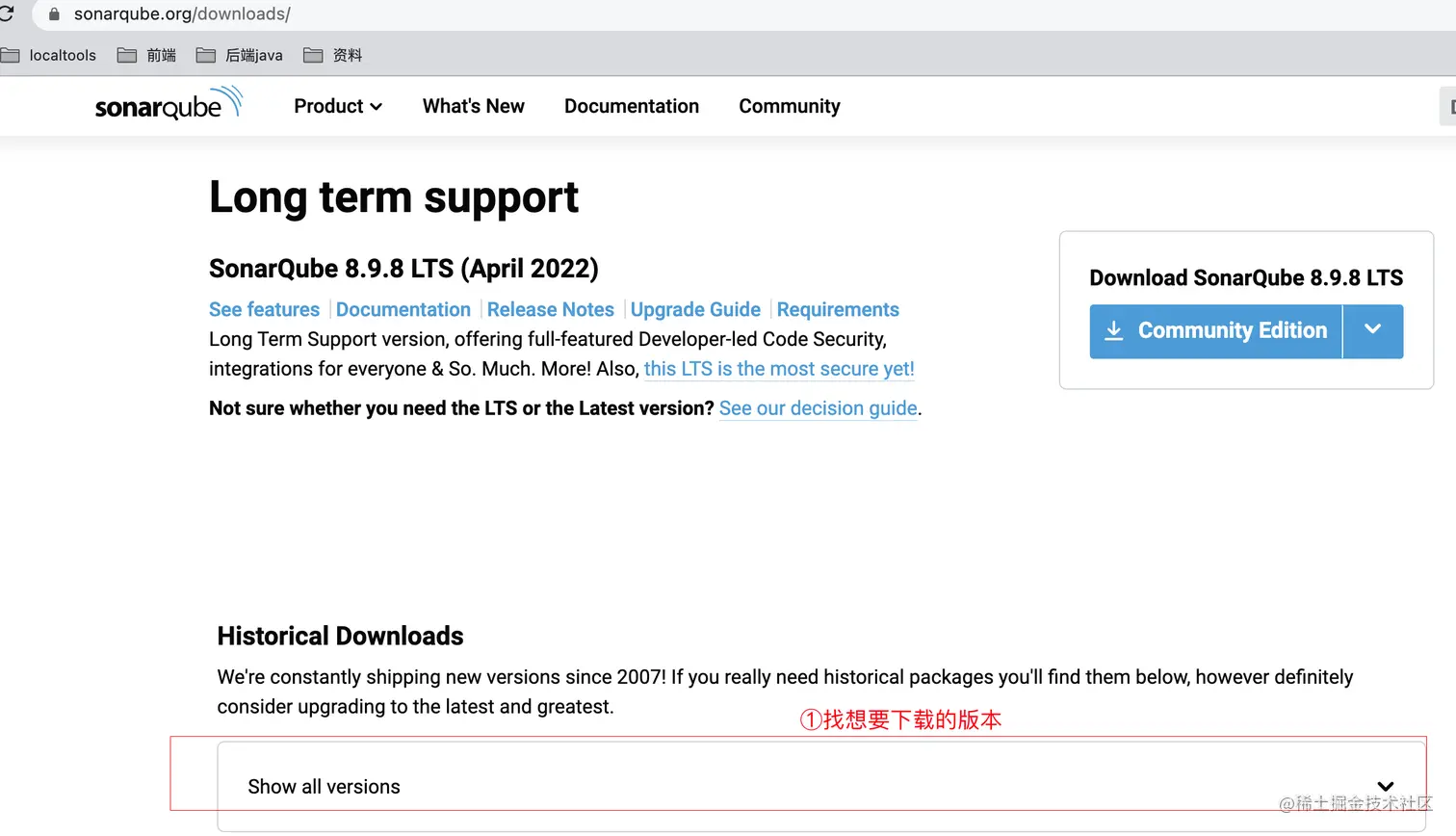
Task: Open Documentation in the top navigation
Action: click(632, 106)
